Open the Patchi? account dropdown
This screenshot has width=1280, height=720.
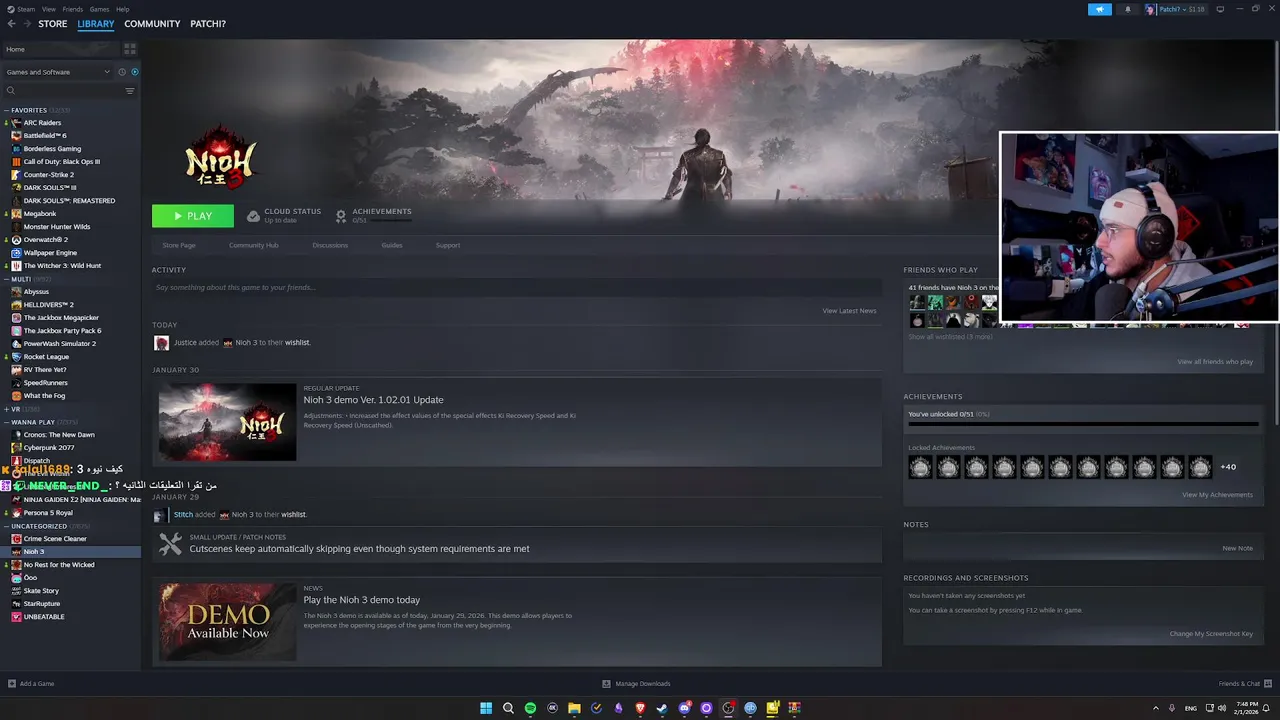pyautogui.click(x=1175, y=9)
